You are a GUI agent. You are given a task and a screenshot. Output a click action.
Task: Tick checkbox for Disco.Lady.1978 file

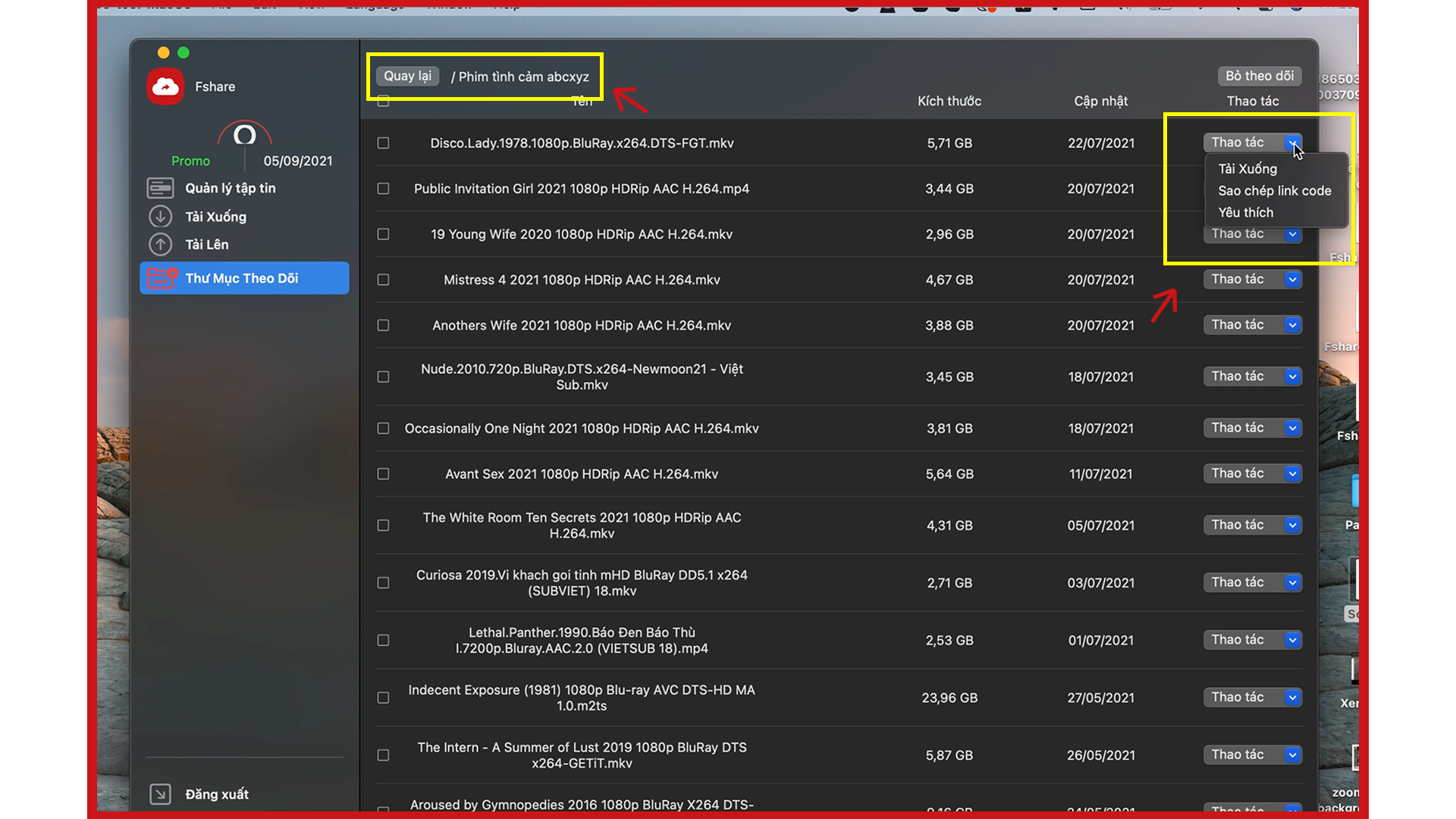click(x=383, y=143)
